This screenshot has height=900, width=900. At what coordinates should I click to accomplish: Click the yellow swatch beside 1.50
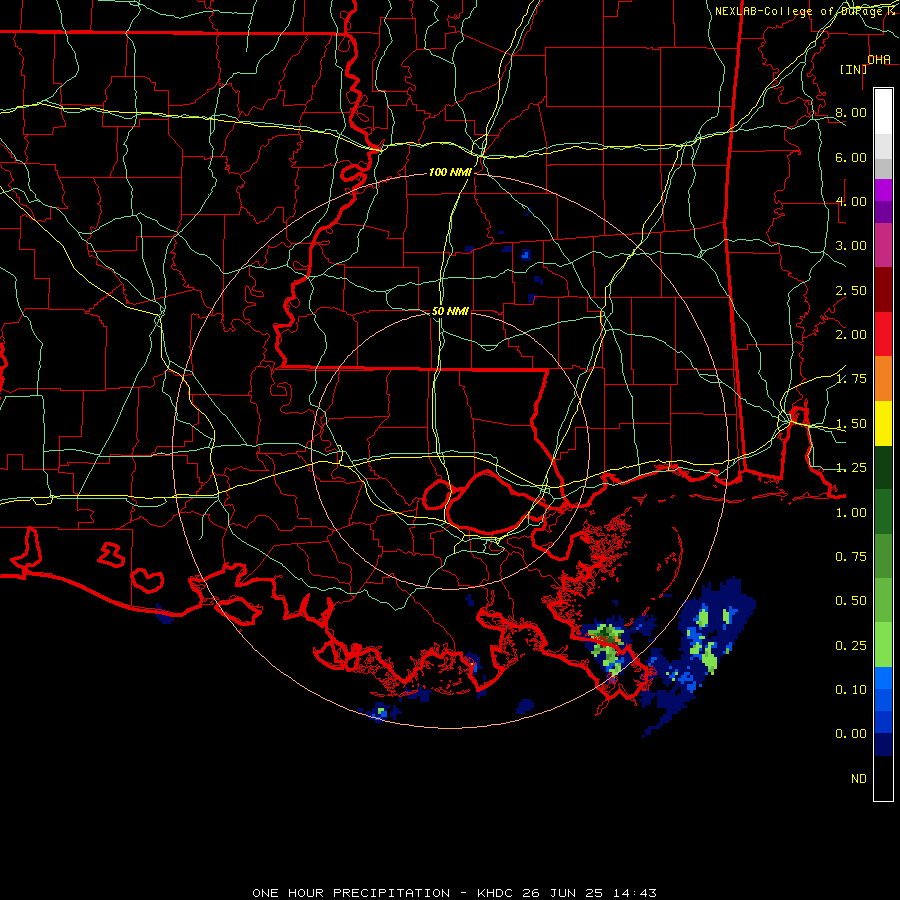click(883, 423)
